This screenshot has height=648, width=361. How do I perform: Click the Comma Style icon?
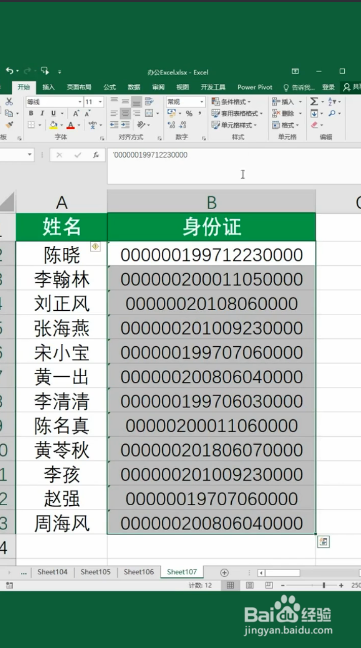point(200,113)
